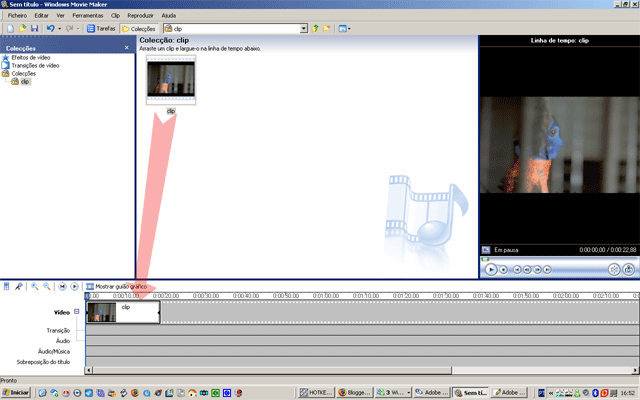Open the Windows Iniciar start button

(16, 393)
